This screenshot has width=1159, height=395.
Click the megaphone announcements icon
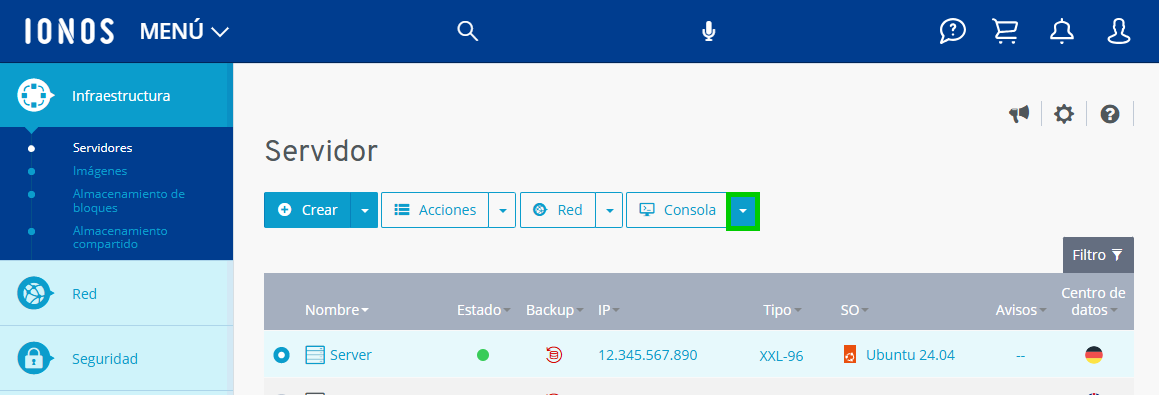1019,114
